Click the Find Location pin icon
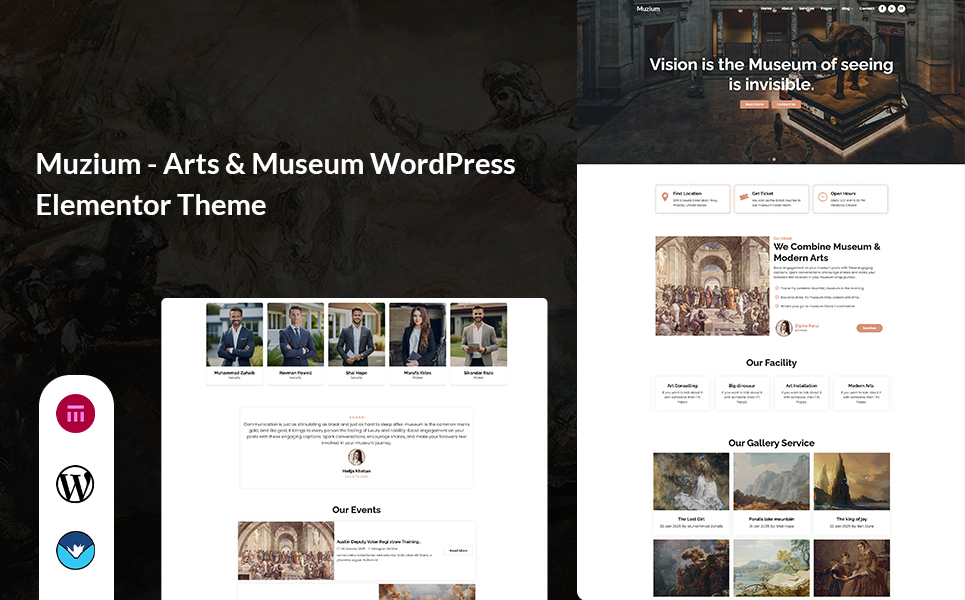The image size is (965, 600). (664, 199)
